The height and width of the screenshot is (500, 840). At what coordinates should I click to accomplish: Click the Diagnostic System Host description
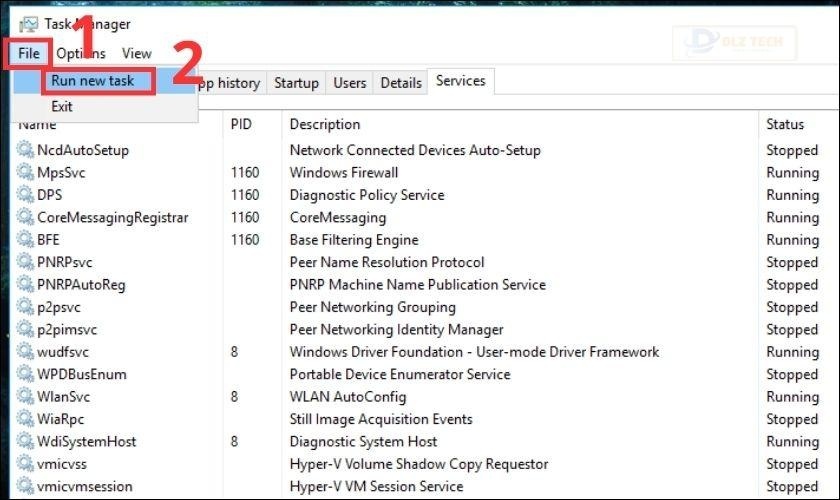coord(363,442)
